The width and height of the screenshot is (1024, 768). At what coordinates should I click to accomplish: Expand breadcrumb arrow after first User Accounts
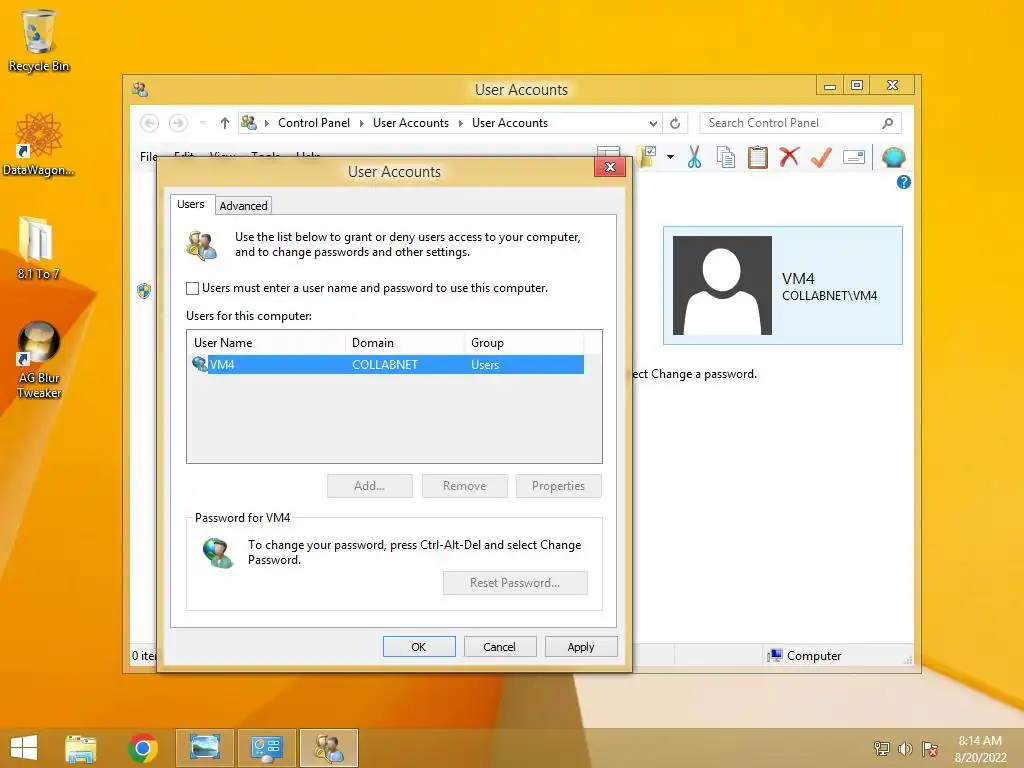click(x=460, y=123)
